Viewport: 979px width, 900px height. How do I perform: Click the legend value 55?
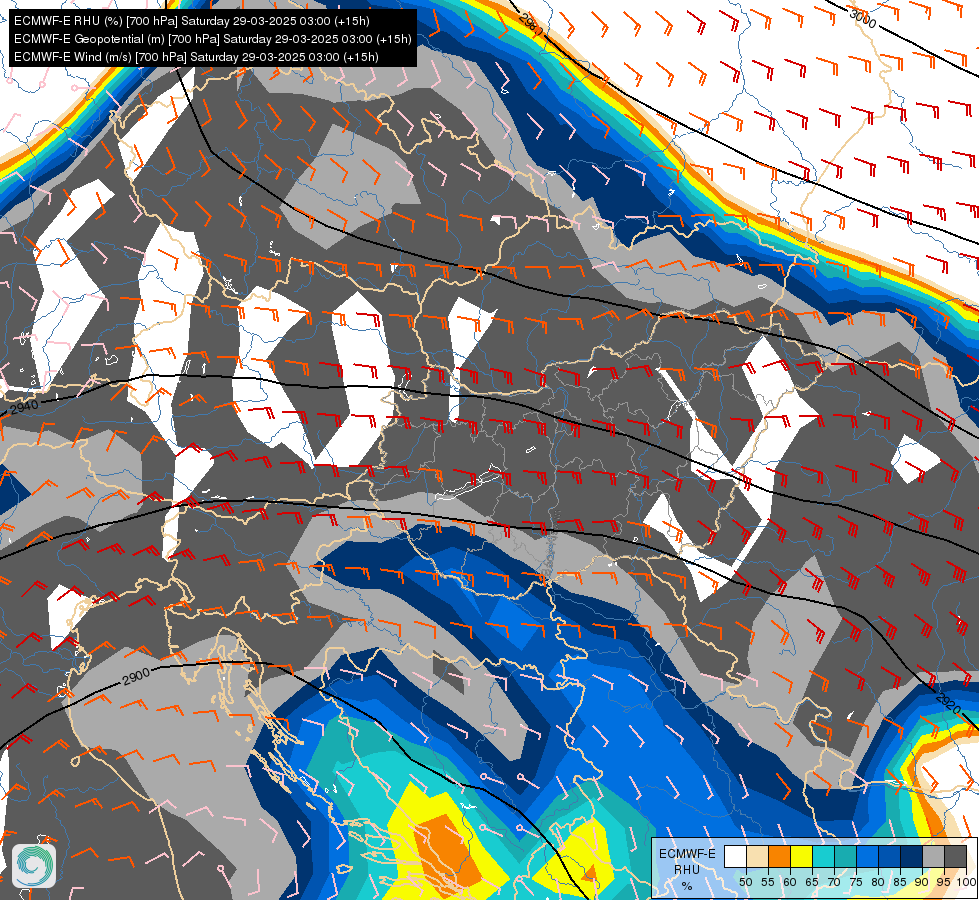pyautogui.click(x=768, y=882)
